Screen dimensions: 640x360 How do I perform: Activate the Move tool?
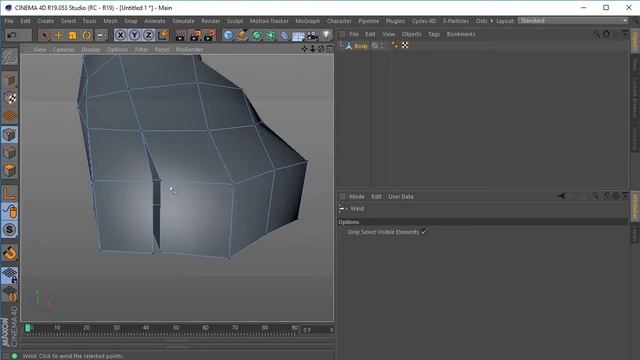(x=58, y=36)
